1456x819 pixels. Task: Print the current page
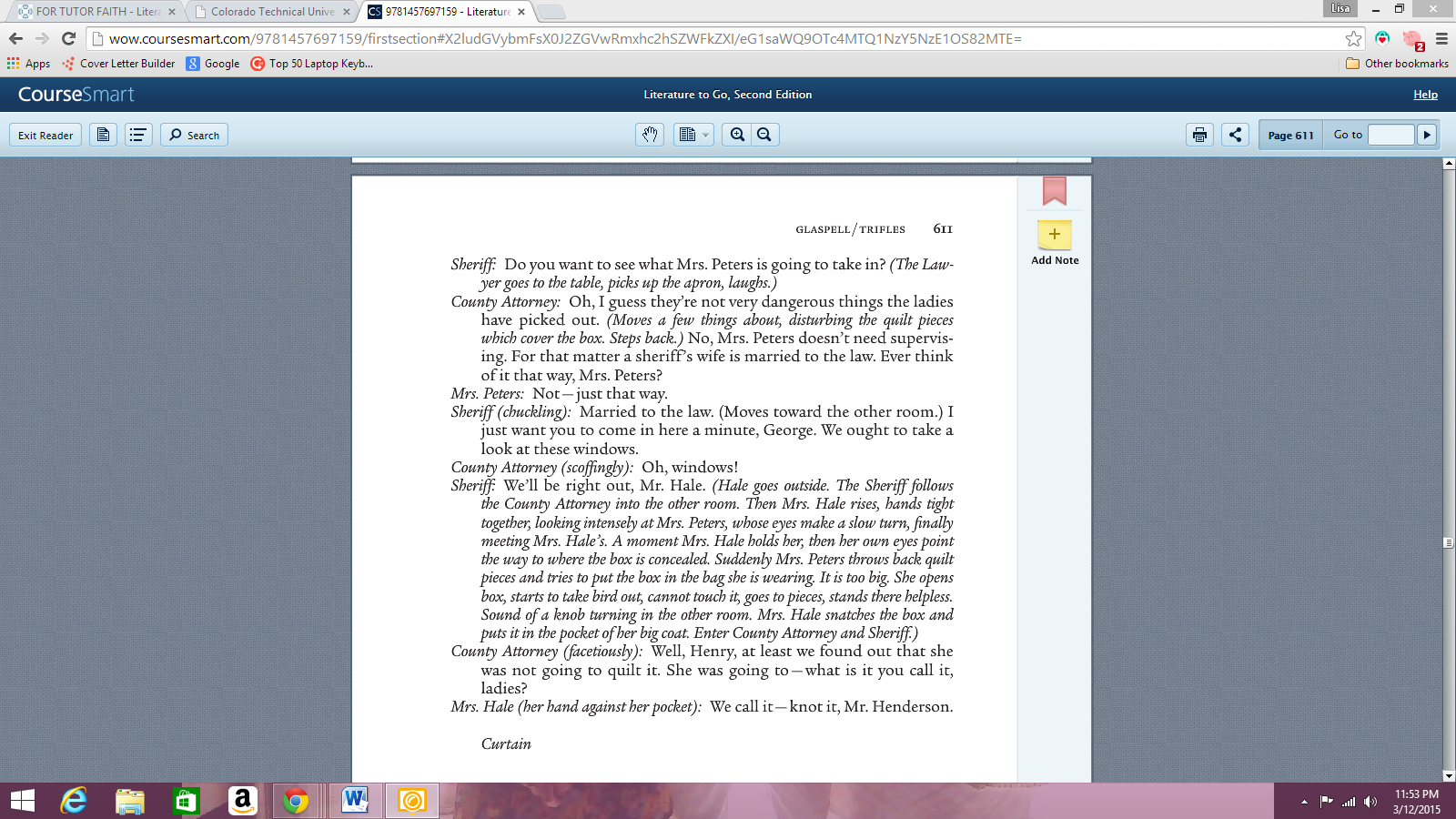(x=1200, y=135)
